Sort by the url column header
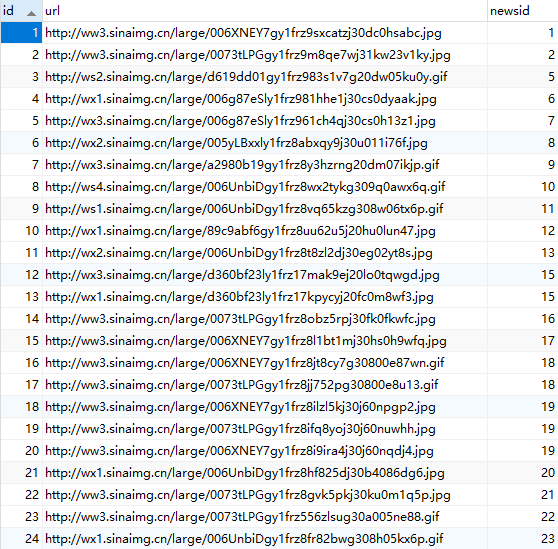The width and height of the screenshot is (558, 549). point(265,11)
